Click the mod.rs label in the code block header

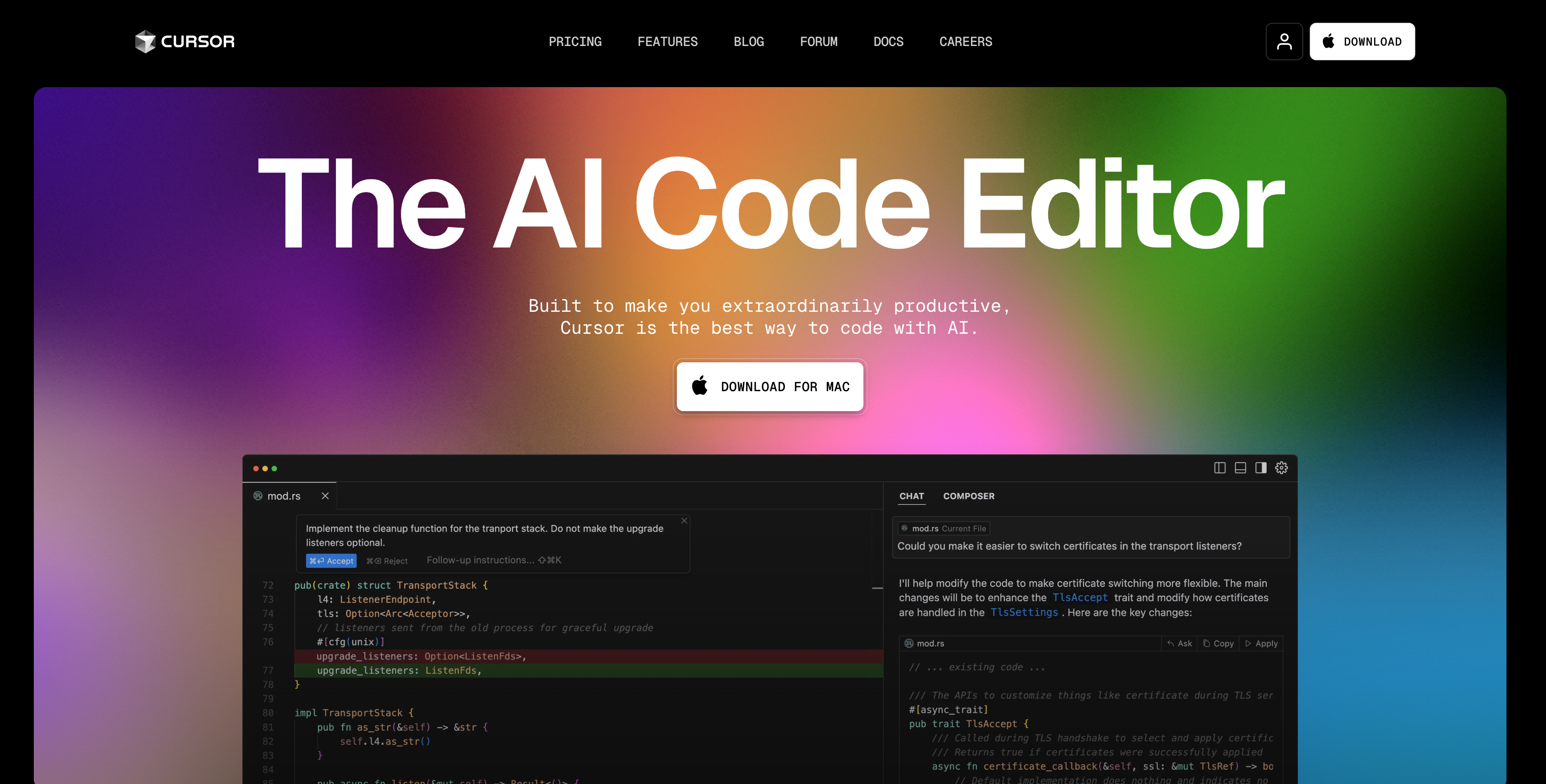[930, 644]
